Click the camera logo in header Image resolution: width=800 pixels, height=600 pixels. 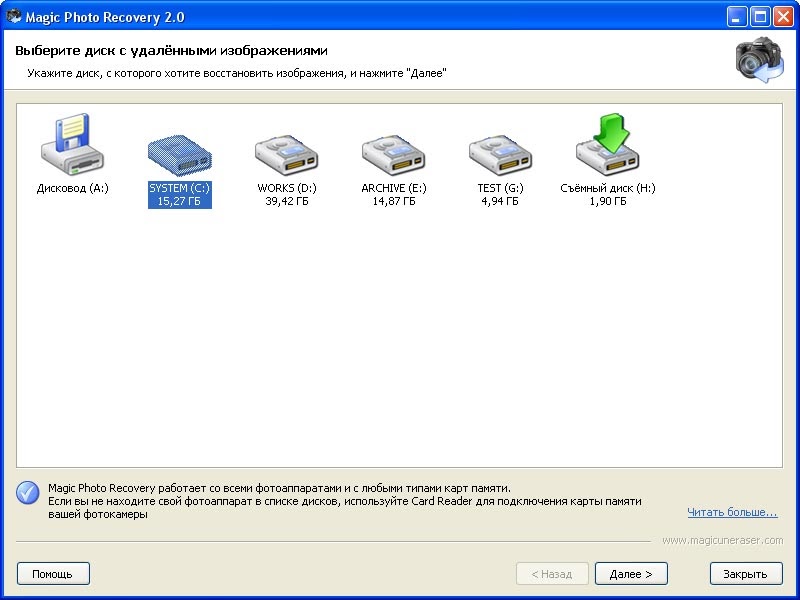(x=760, y=60)
